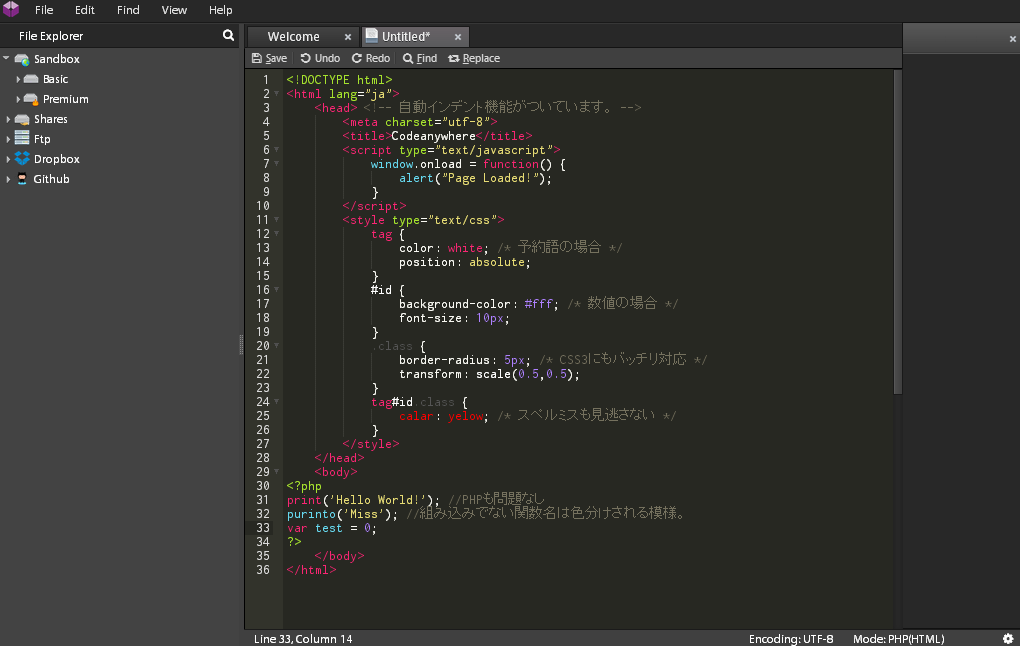The image size is (1020, 646).
Task: Open the settings gear in status bar
Action: [1008, 638]
